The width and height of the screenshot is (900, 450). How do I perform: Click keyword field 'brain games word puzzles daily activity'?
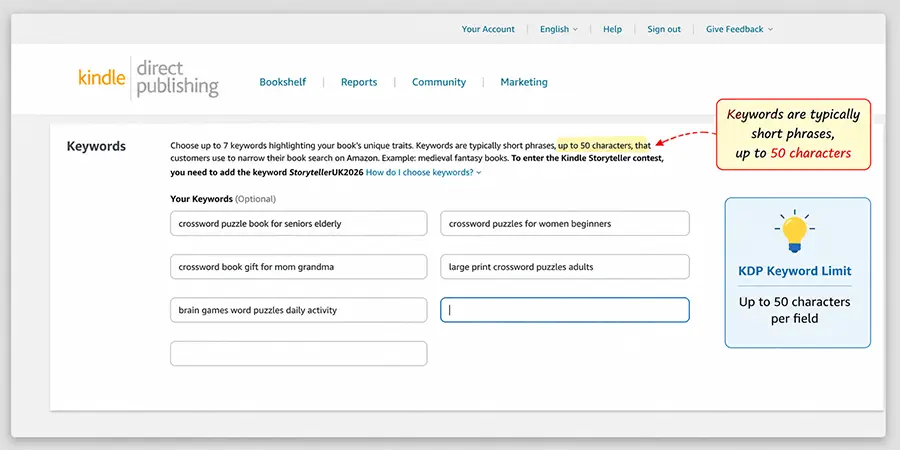298,310
